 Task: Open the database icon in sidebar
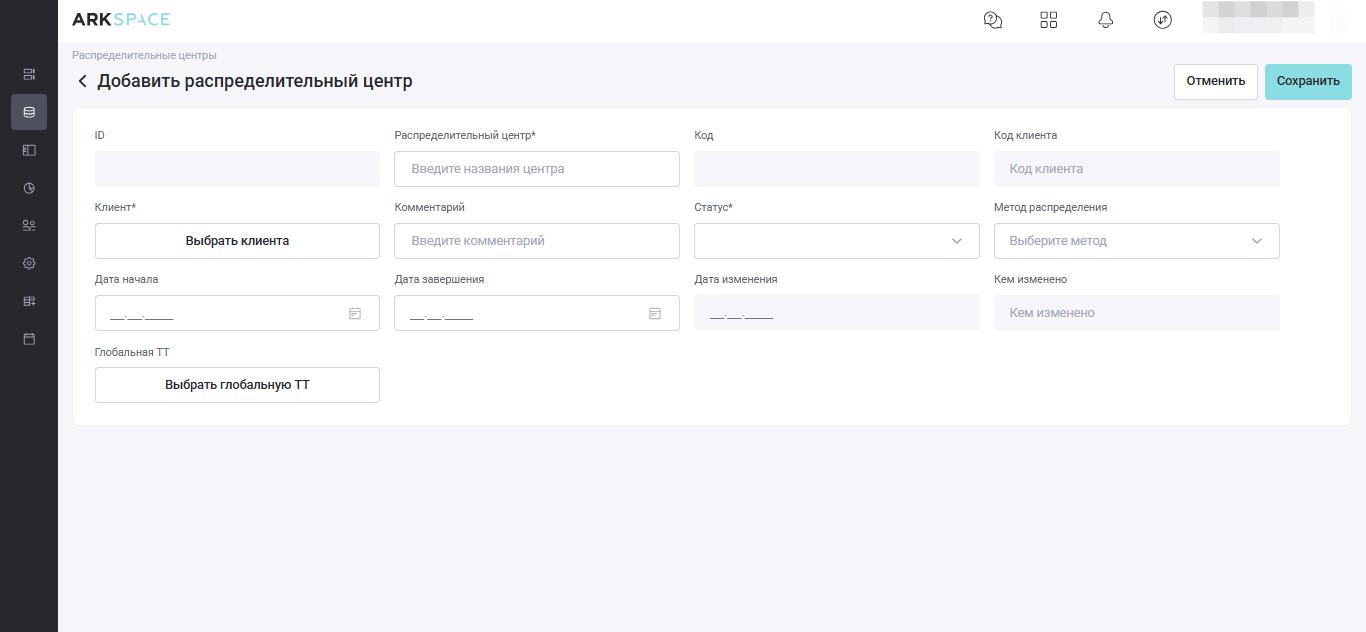(29, 112)
